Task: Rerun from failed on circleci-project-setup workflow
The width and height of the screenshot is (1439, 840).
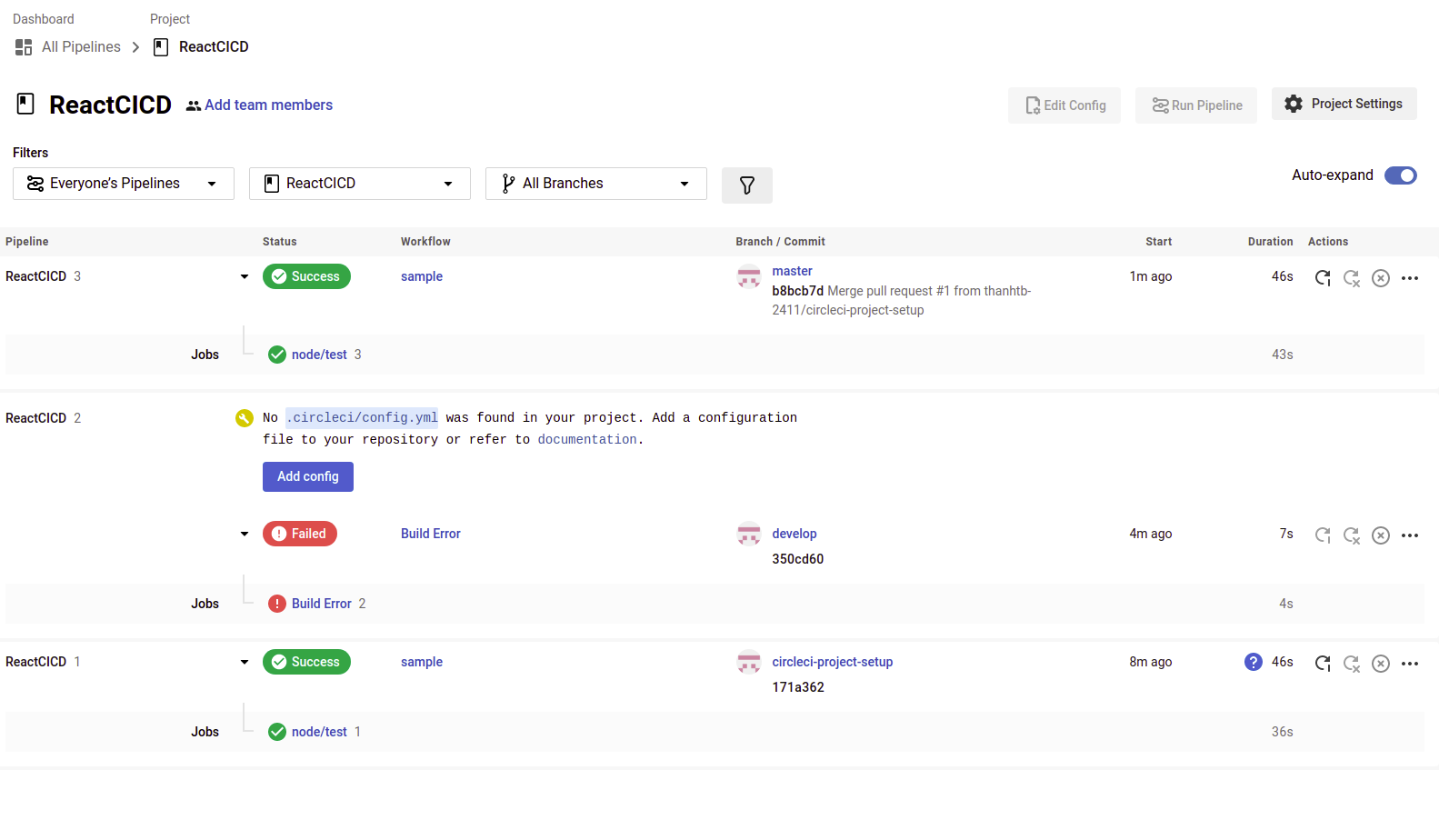Action: click(1352, 664)
